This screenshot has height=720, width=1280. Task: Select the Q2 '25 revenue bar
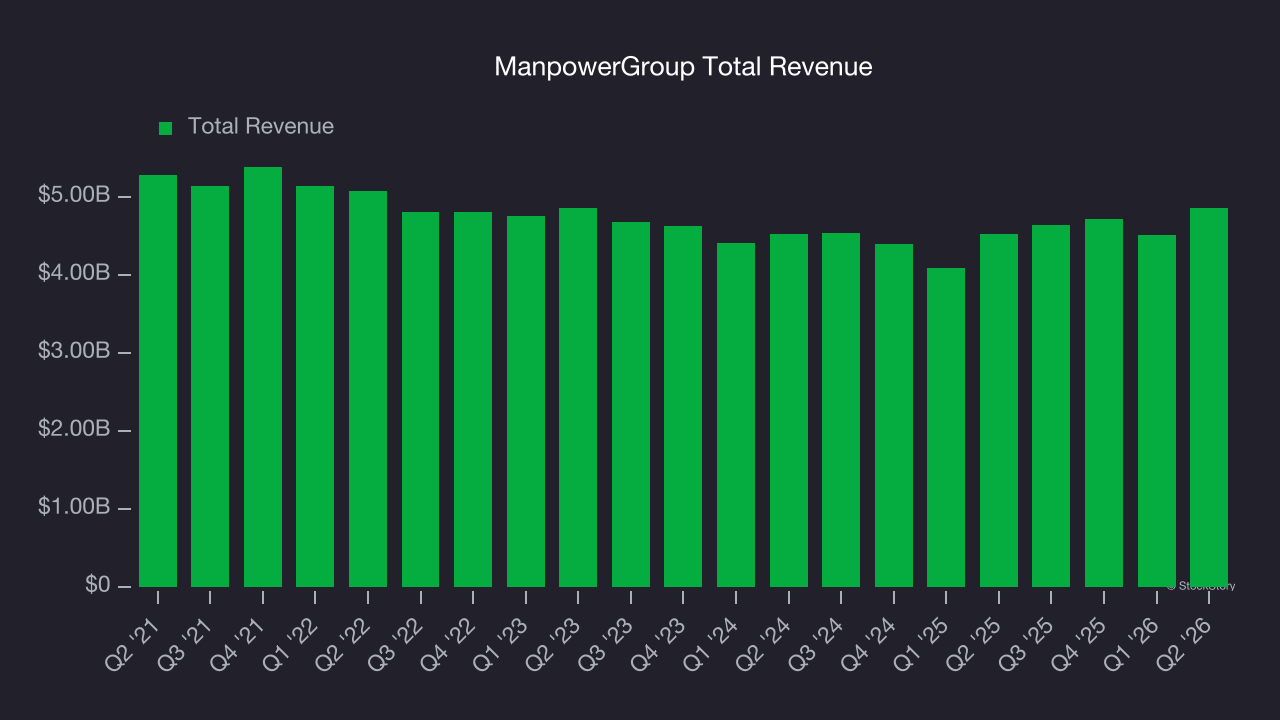point(999,410)
